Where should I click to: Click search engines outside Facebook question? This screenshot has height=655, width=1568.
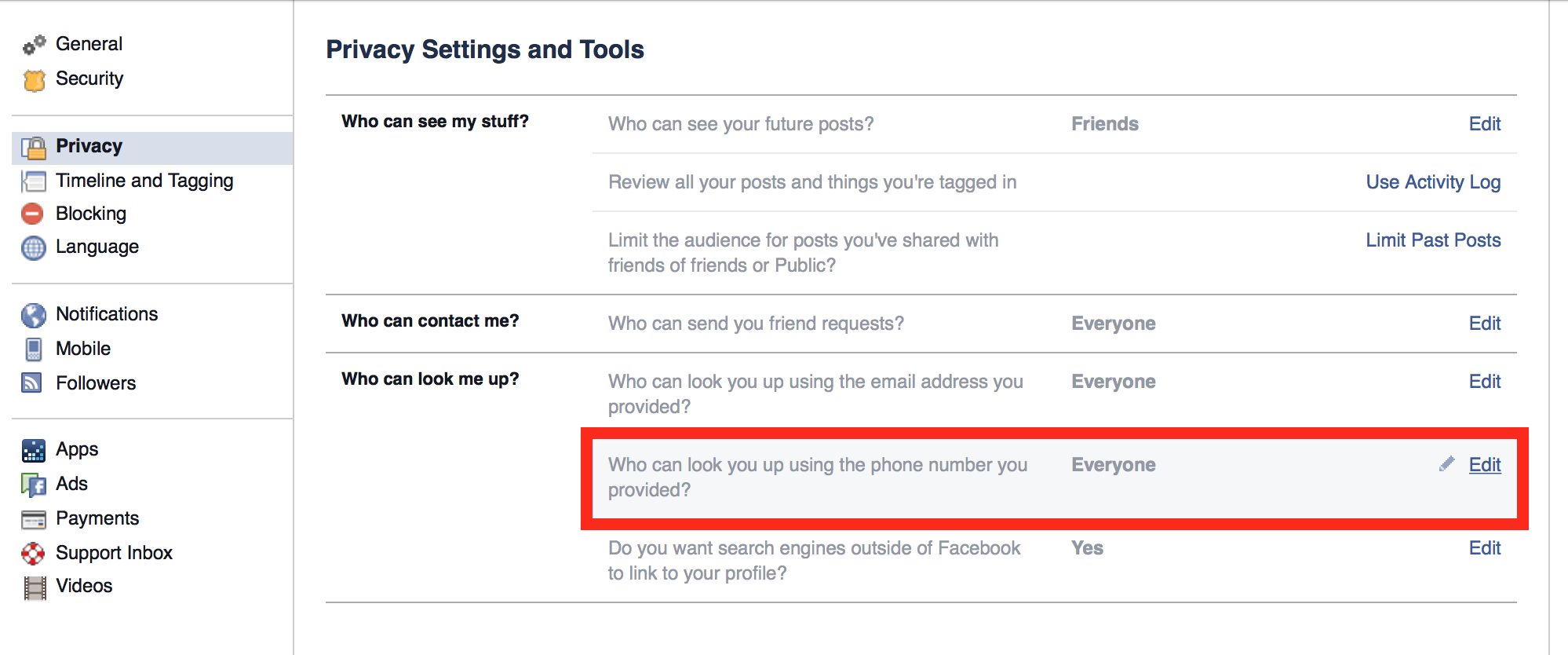(814, 561)
